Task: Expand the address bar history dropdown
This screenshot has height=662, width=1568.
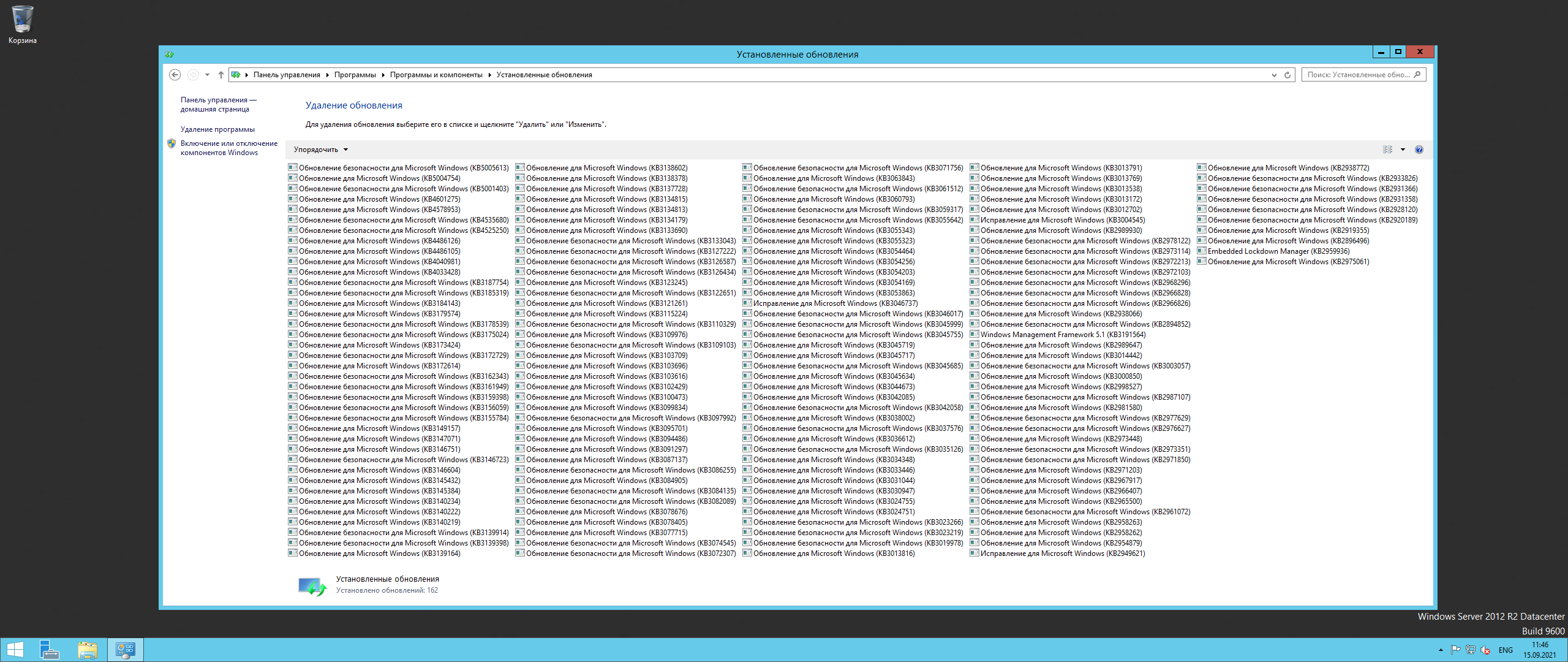Action: pyautogui.click(x=1274, y=75)
